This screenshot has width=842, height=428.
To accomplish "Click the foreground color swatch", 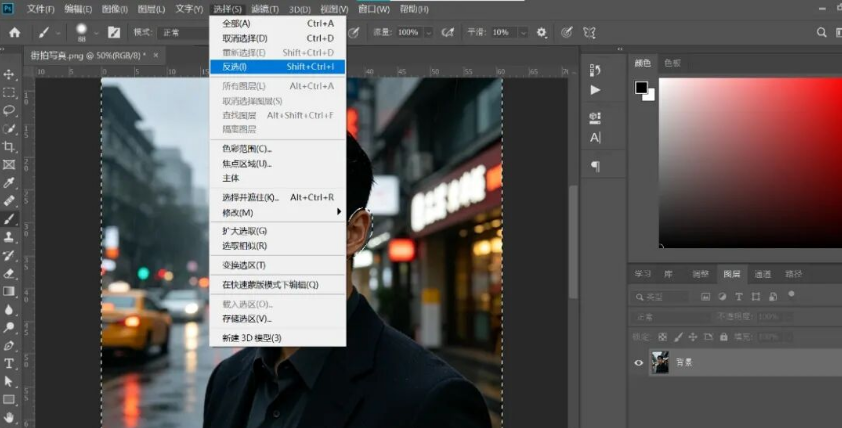I will (641, 88).
